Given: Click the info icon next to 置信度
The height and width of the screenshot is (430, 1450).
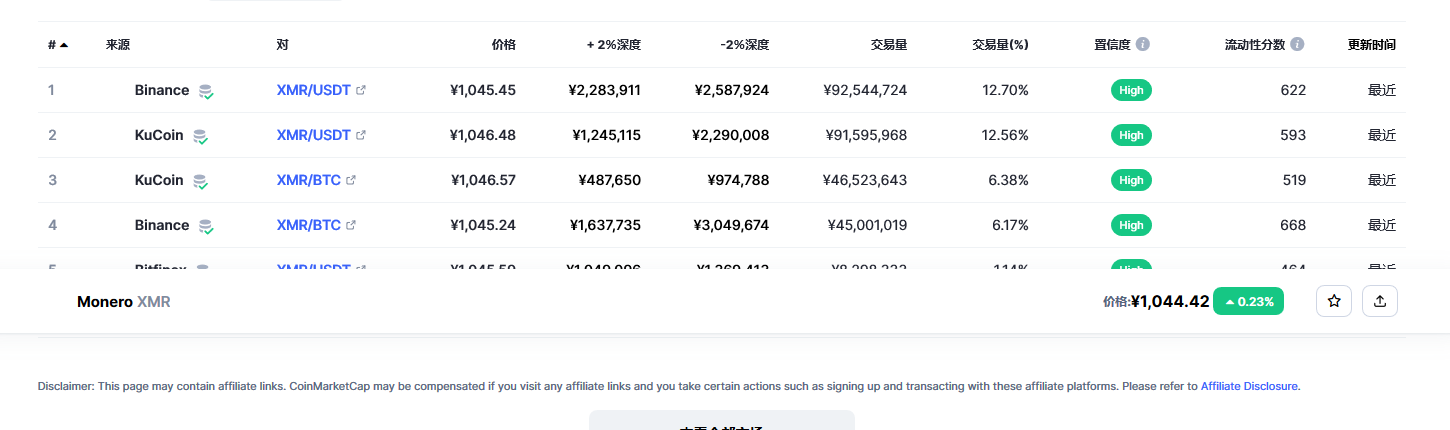Looking at the screenshot, I should point(1142,45).
